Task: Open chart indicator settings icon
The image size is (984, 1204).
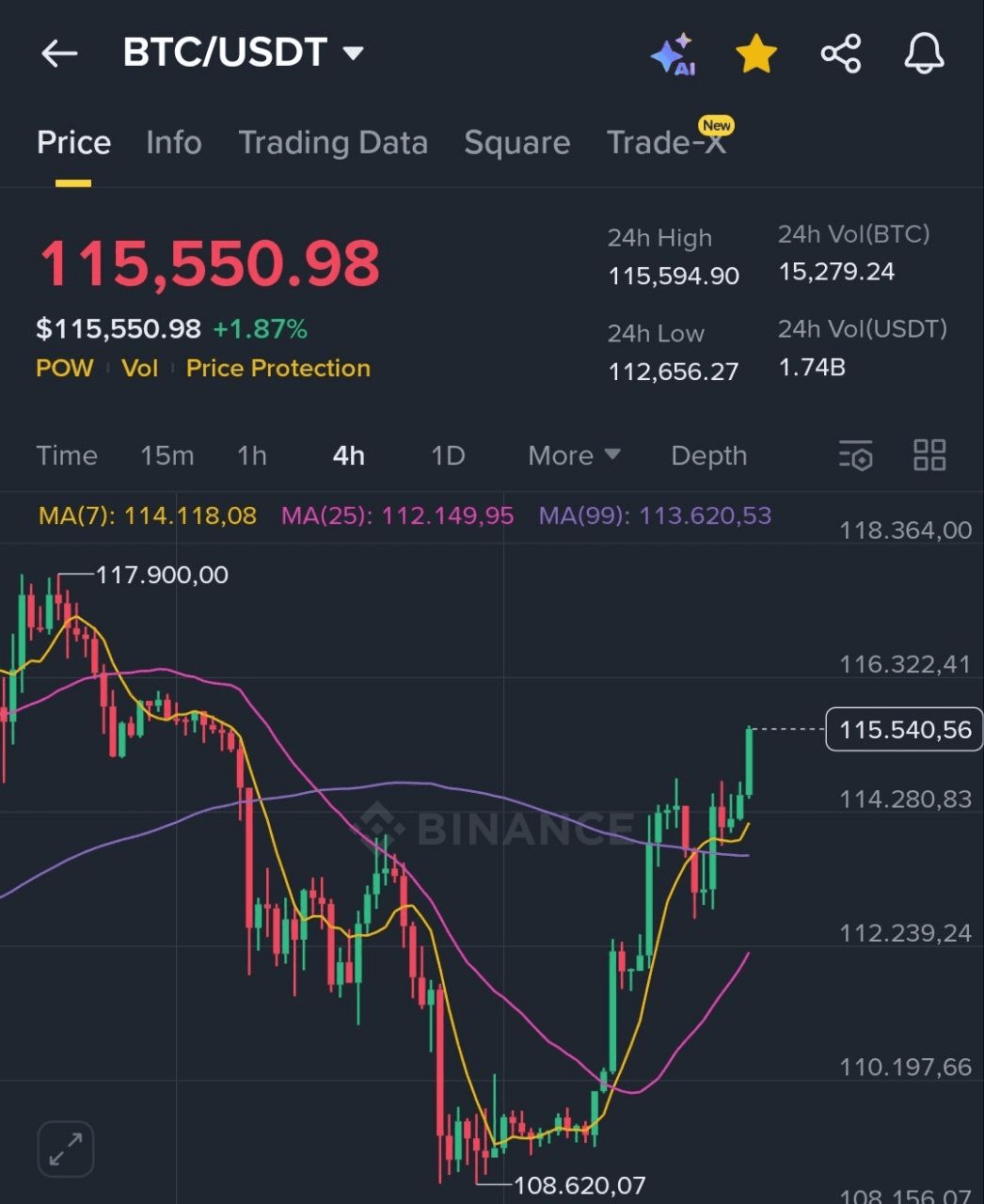Action: [855, 455]
